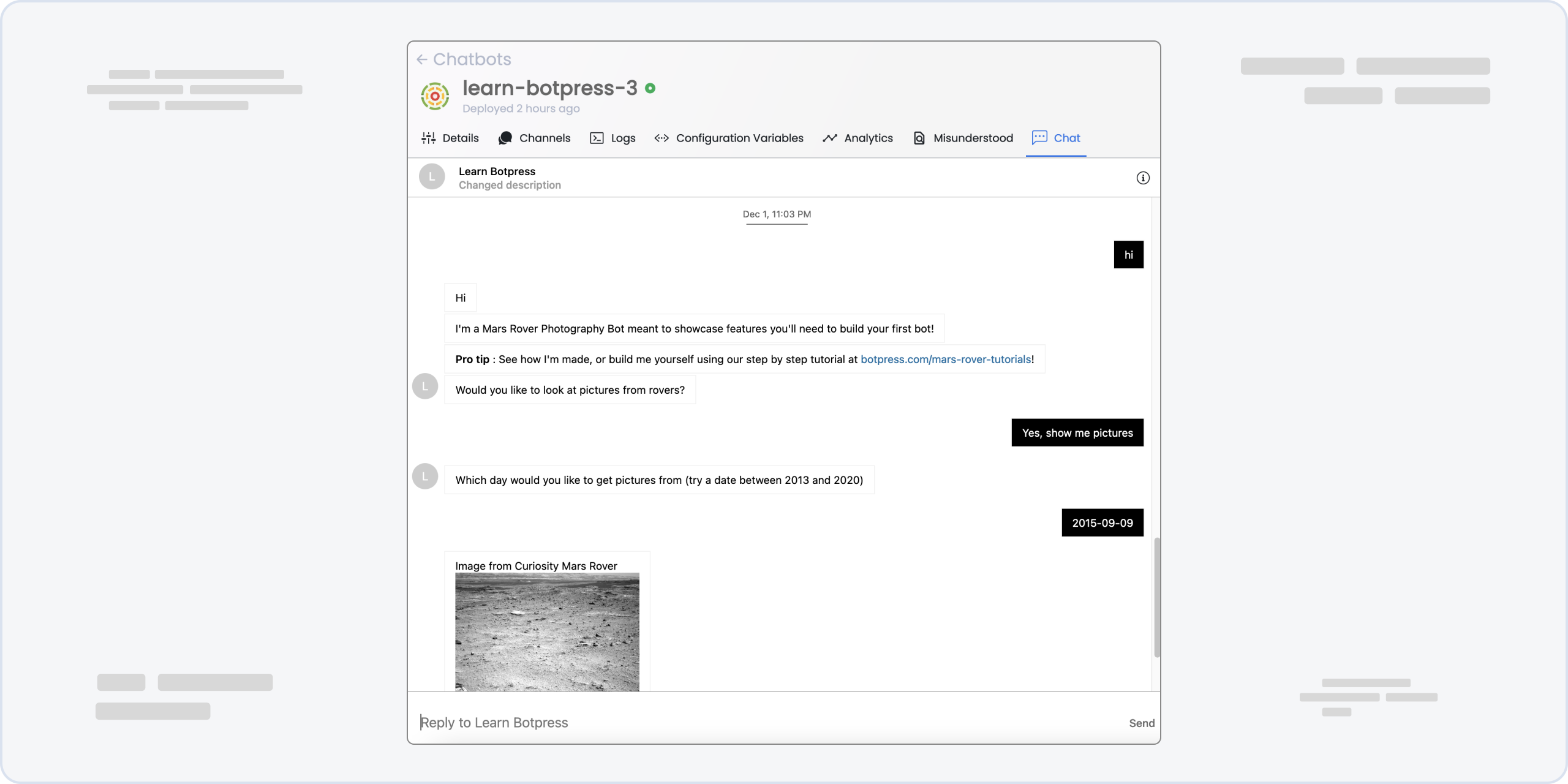The image size is (1568, 784).
Task: Click bot avatar beside 'Which day' message
Action: click(x=425, y=477)
